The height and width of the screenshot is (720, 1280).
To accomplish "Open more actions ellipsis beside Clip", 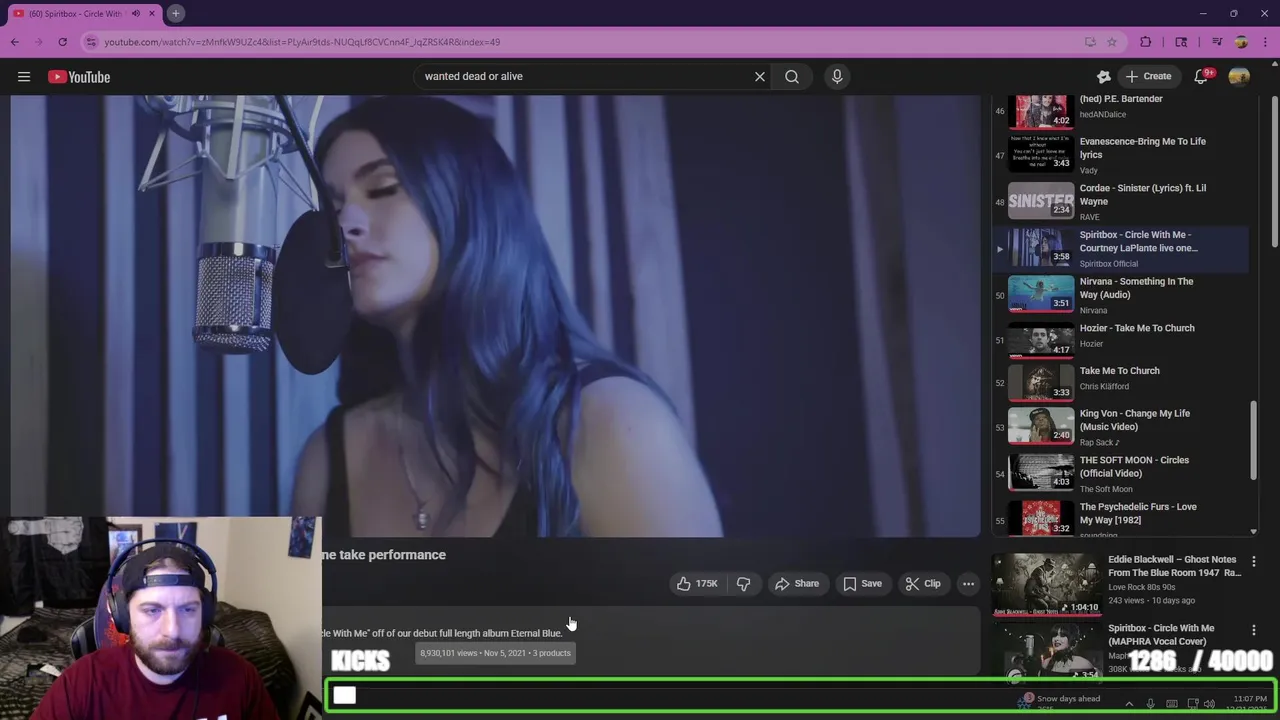I will pos(968,584).
